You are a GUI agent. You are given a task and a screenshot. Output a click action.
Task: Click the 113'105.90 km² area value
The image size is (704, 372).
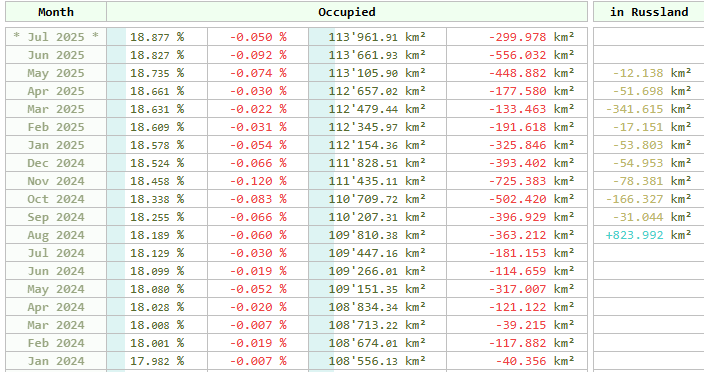coord(377,73)
